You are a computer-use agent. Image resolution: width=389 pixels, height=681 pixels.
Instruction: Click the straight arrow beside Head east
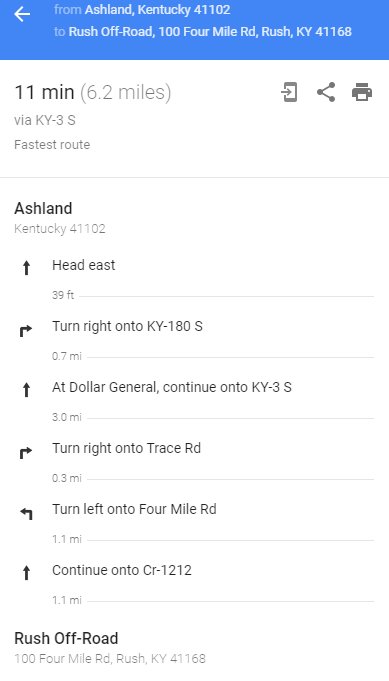26,268
